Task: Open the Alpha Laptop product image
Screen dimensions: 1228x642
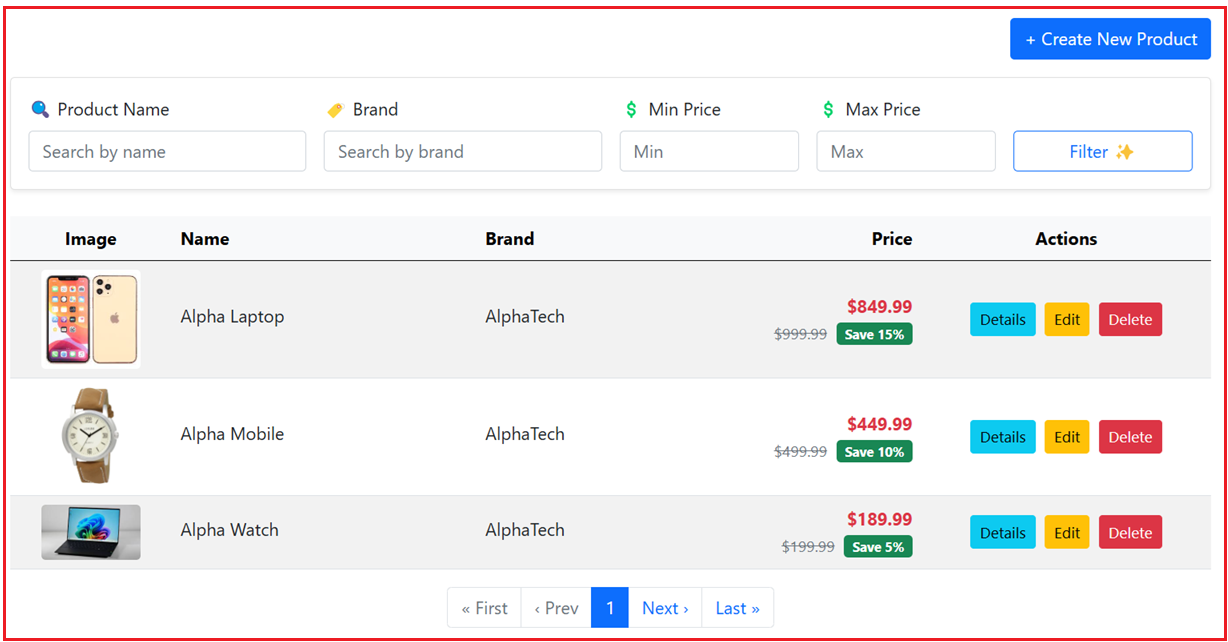Action: pyautogui.click(x=91, y=320)
